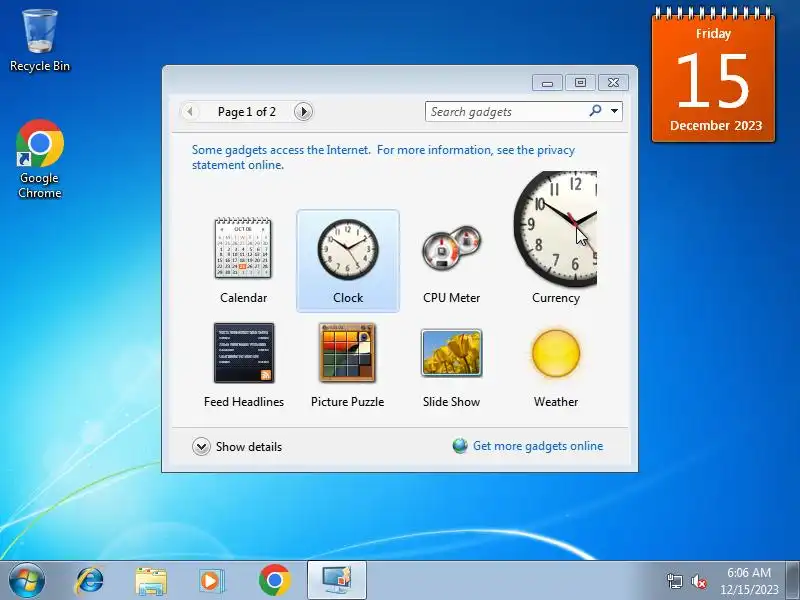This screenshot has height=600, width=800.
Task: Open Google Chrome desktop shortcut
Action: (39, 159)
